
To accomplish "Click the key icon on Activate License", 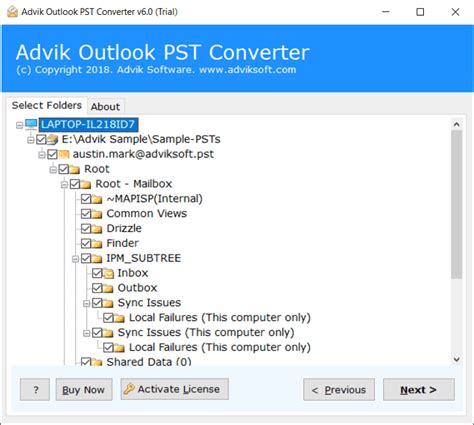I will [129, 389].
